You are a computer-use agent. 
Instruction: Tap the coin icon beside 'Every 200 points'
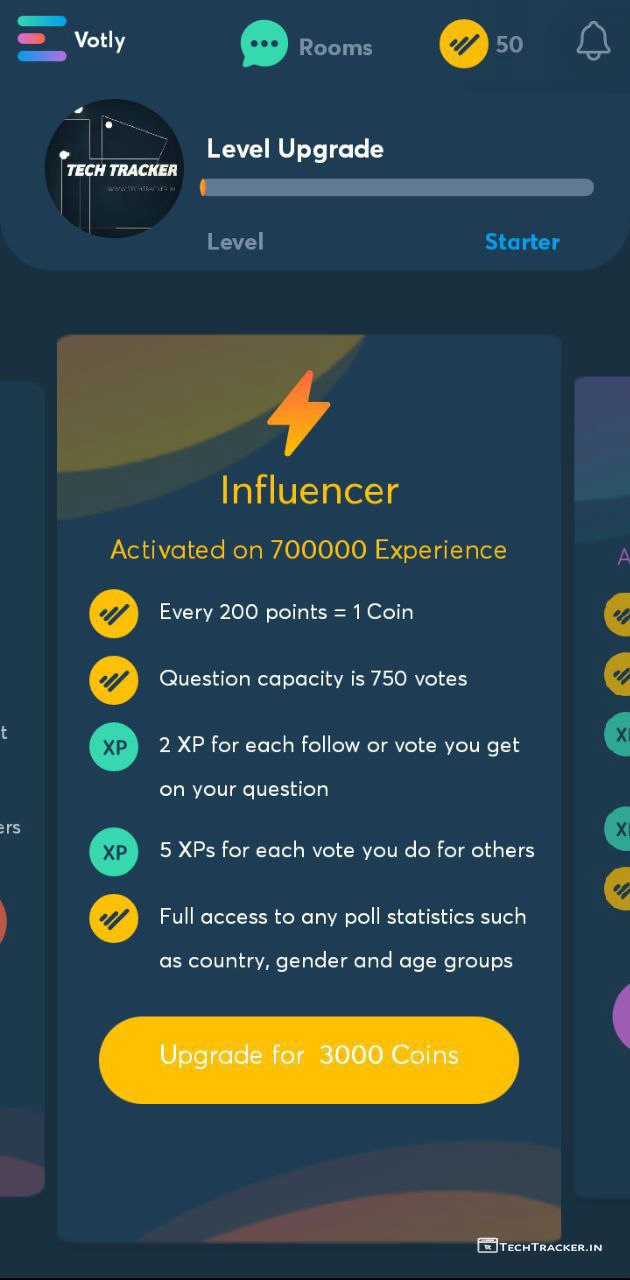[114, 613]
